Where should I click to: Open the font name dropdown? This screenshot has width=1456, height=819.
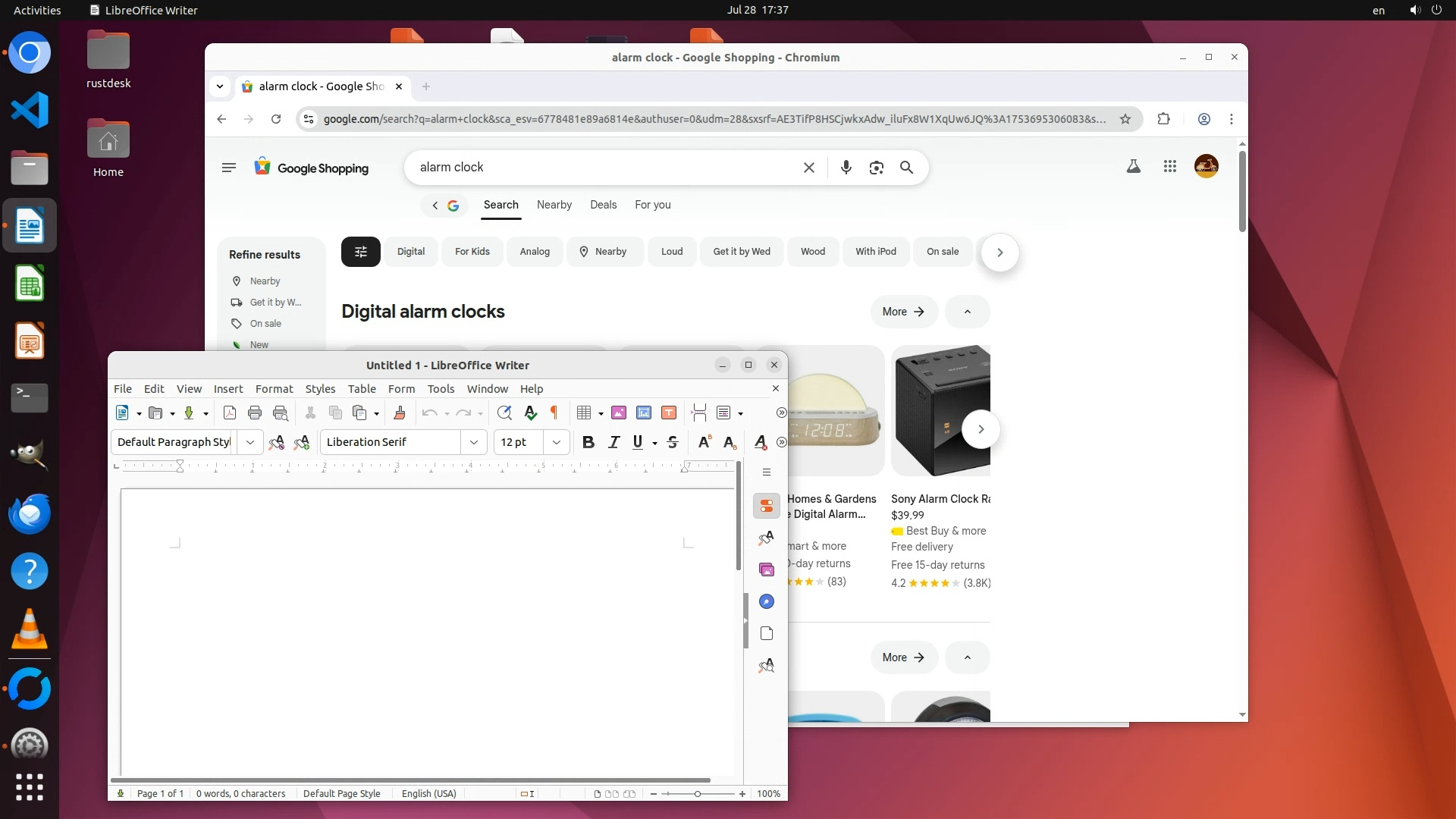[x=474, y=442]
